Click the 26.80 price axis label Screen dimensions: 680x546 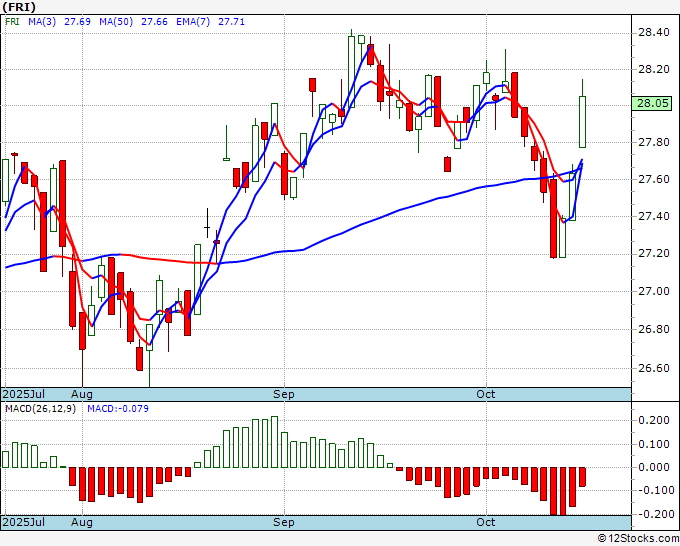tap(653, 330)
